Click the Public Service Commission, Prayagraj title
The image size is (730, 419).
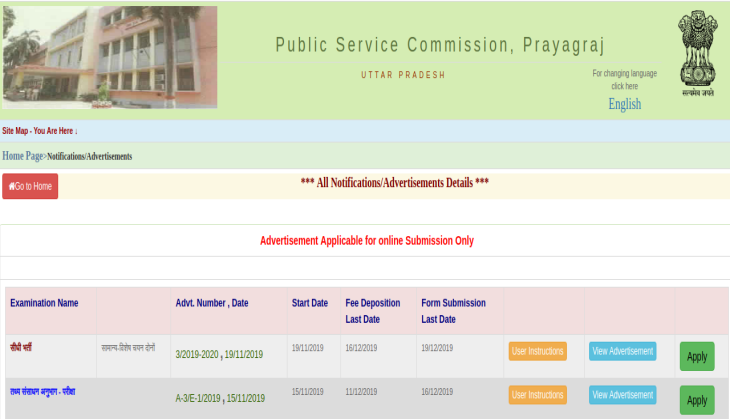point(440,45)
